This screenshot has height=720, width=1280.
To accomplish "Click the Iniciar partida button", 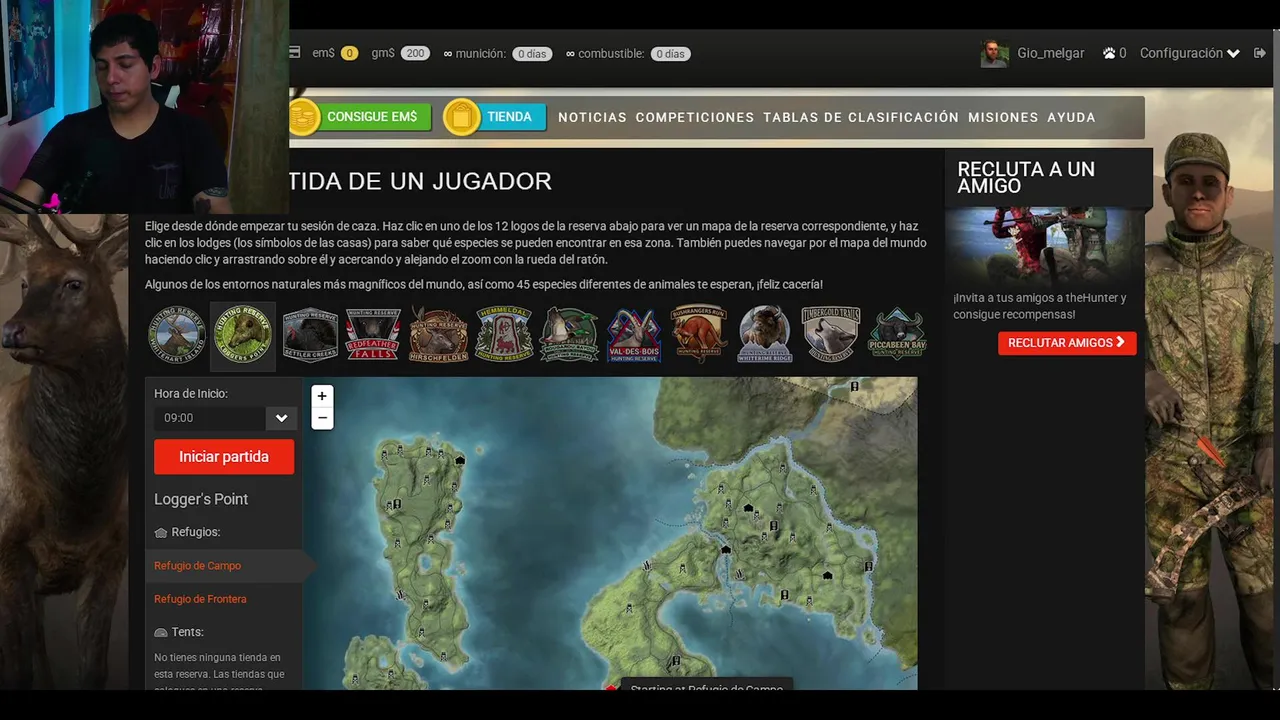I will point(224,457).
